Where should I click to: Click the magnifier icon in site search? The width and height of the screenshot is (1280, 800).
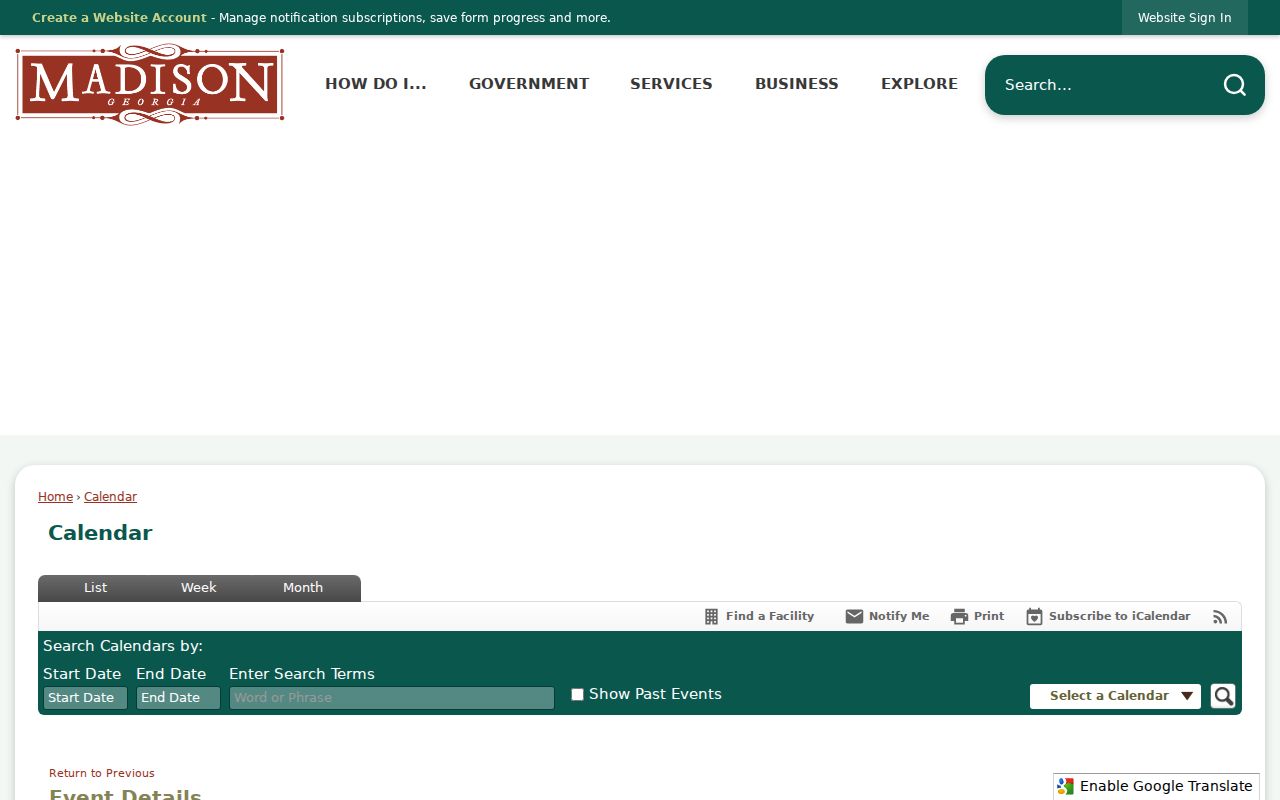pos(1235,85)
